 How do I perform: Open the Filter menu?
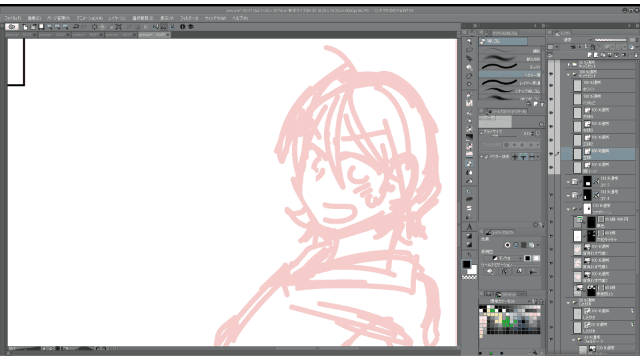tap(189, 18)
